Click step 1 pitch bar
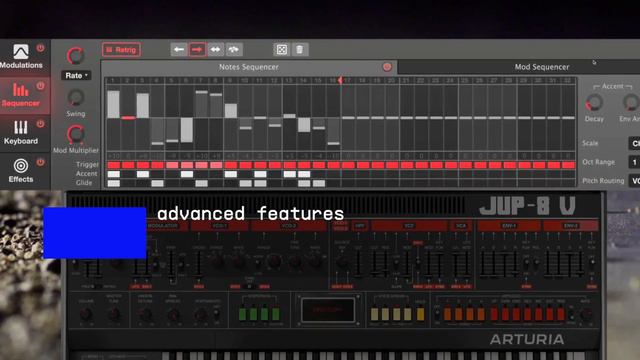The image size is (640, 360). click(113, 104)
